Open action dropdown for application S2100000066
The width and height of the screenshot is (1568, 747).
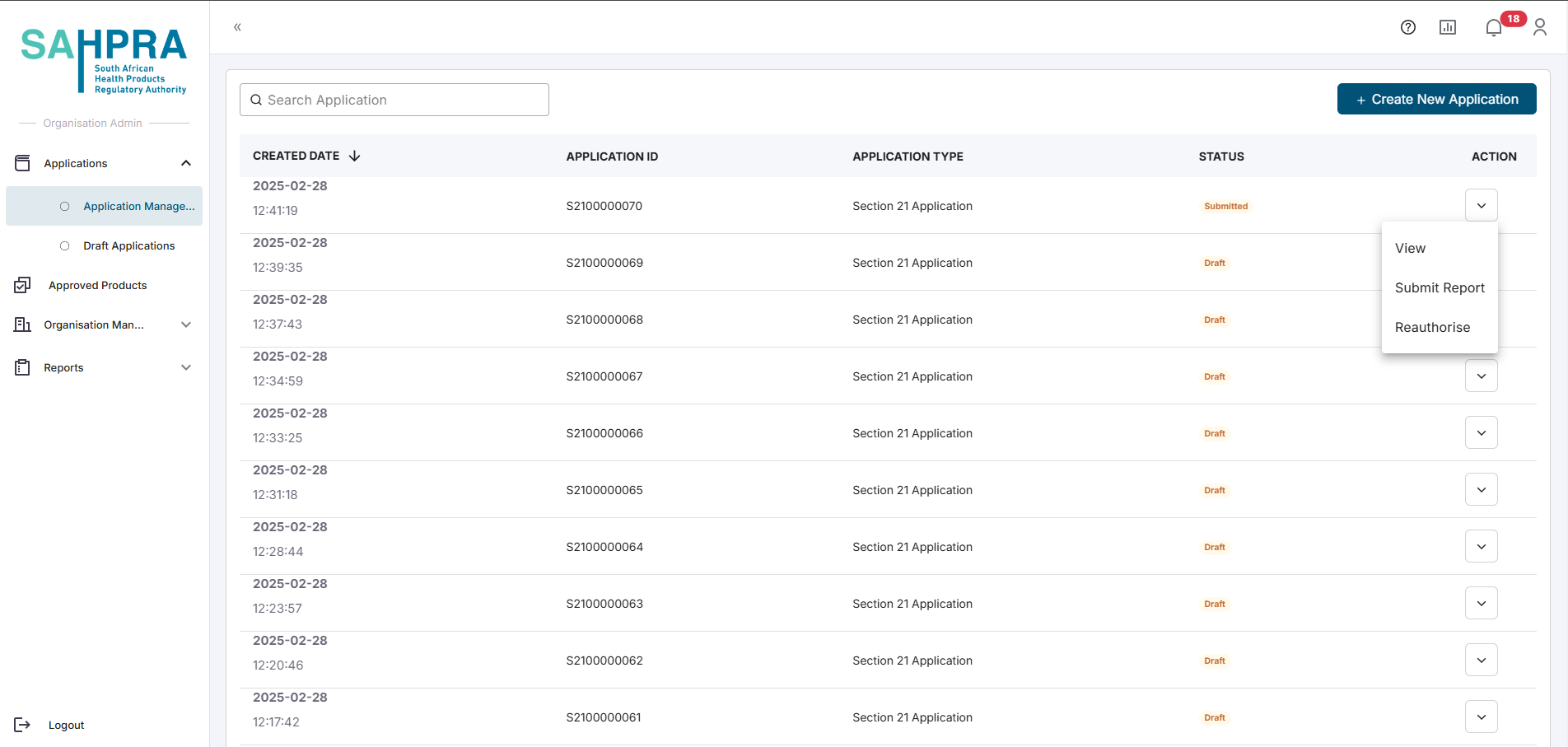click(1481, 433)
